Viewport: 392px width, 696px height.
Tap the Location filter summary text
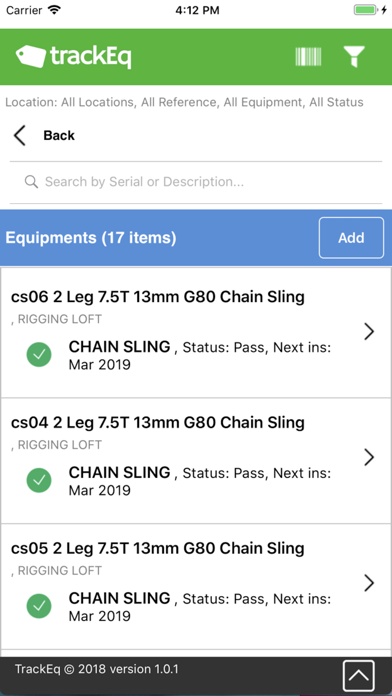click(184, 103)
